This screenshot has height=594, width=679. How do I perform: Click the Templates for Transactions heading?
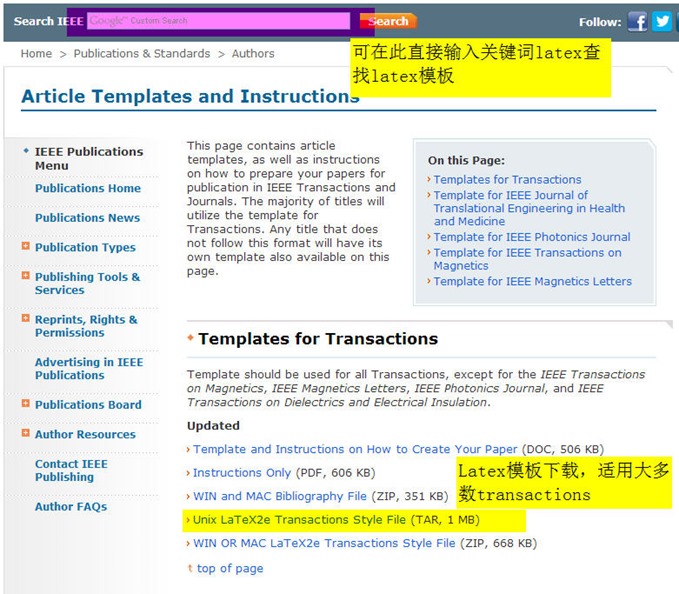318,339
